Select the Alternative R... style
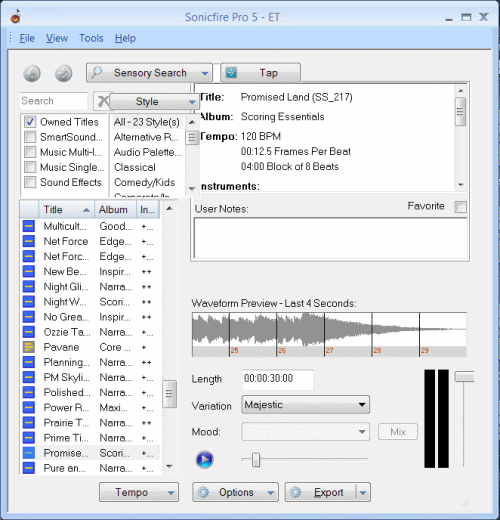The width and height of the screenshot is (500, 520). click(146, 137)
